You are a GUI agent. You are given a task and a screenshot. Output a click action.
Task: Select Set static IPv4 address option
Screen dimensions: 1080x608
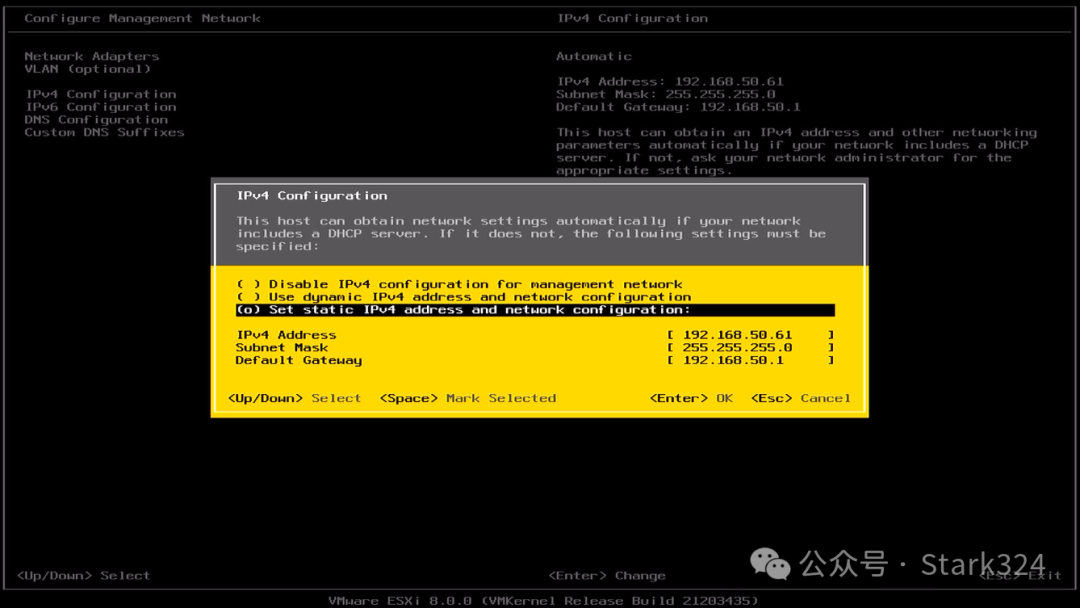point(535,310)
